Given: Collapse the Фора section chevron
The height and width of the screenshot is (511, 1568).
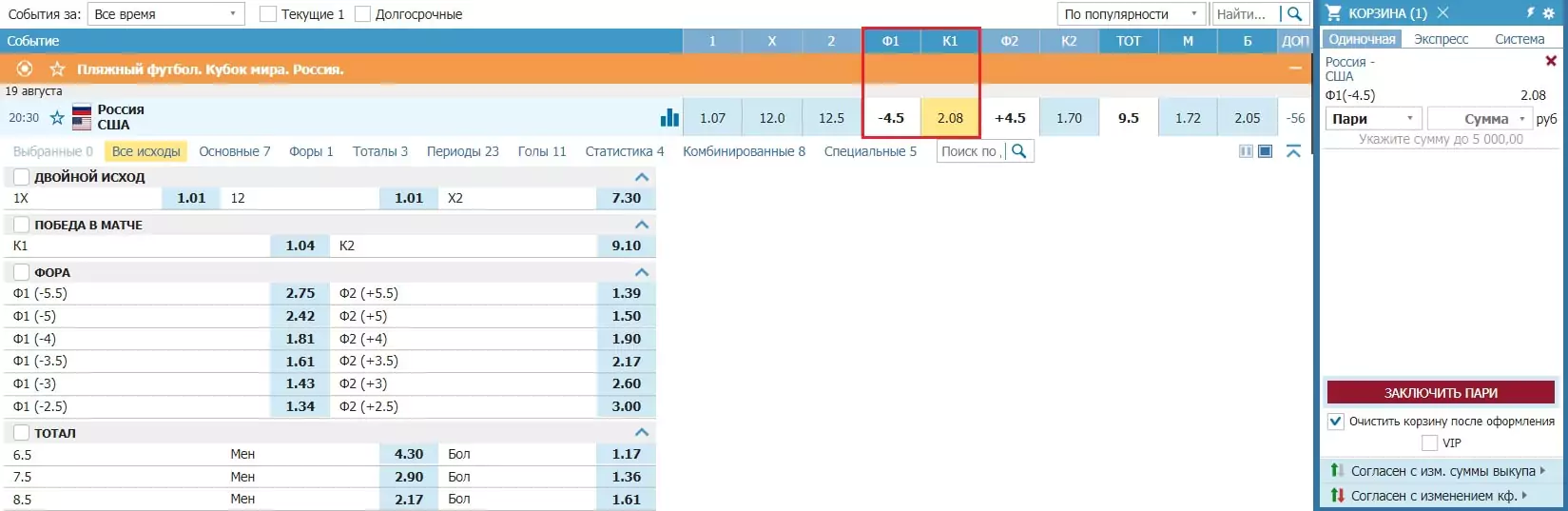Looking at the screenshot, I should point(642,272).
